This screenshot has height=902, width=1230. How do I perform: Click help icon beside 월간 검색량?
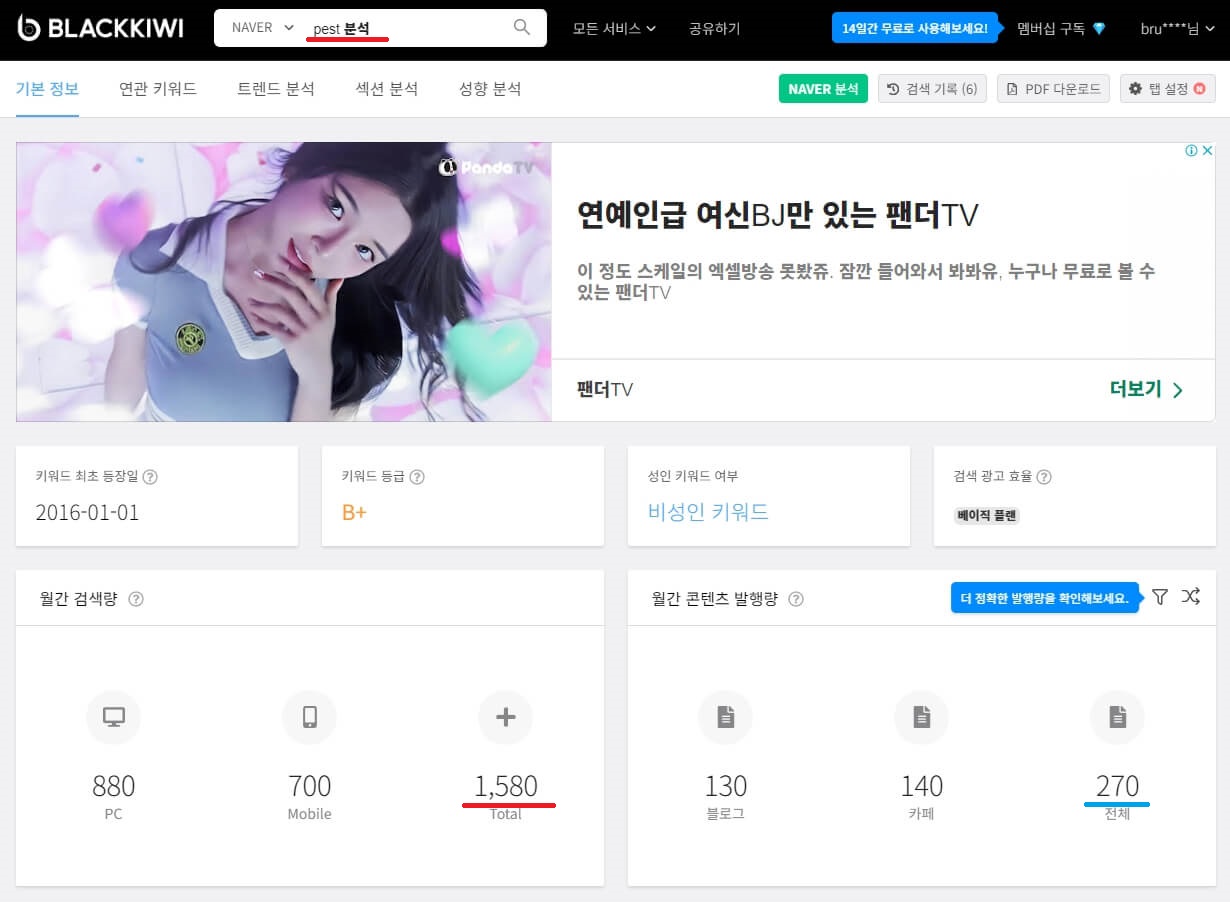(x=136, y=599)
